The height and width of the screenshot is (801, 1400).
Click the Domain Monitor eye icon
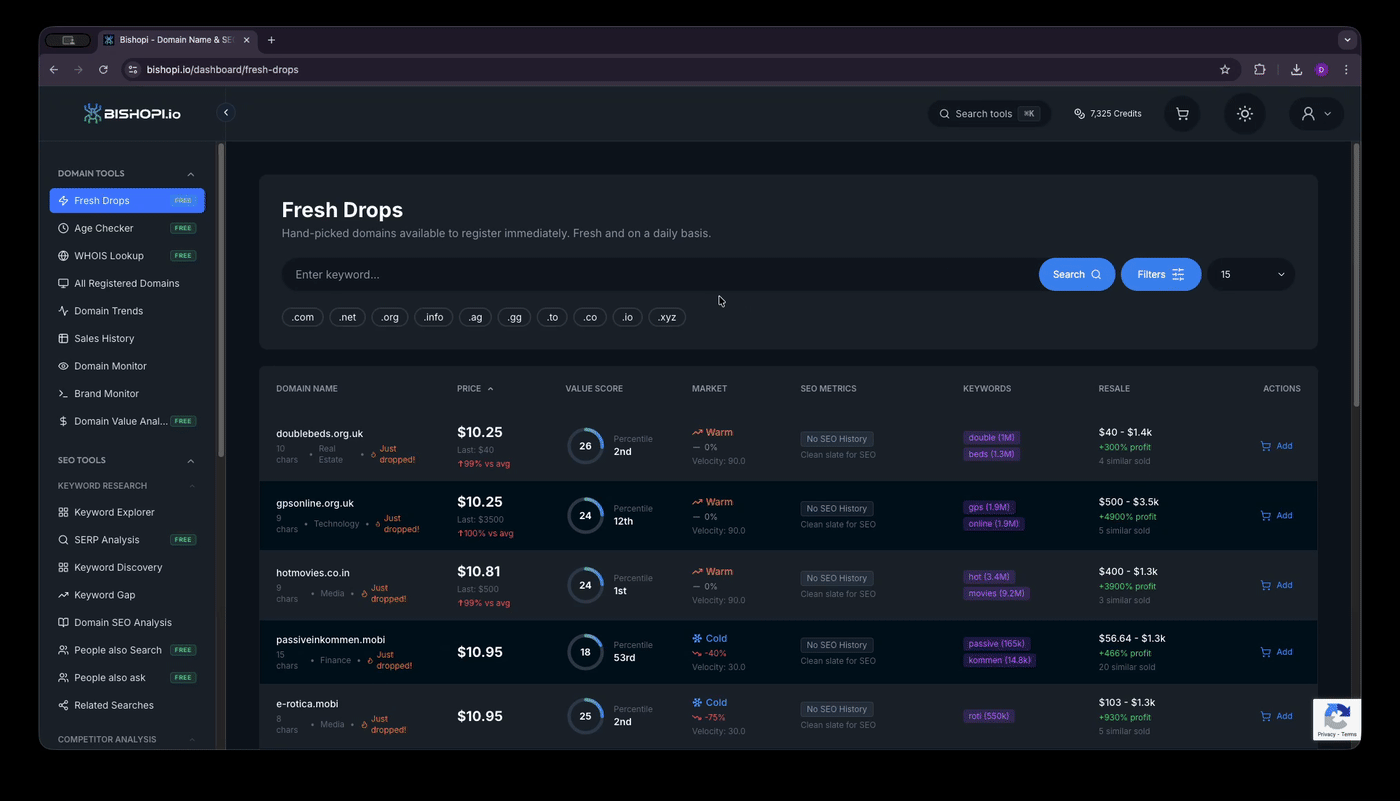(x=62, y=366)
